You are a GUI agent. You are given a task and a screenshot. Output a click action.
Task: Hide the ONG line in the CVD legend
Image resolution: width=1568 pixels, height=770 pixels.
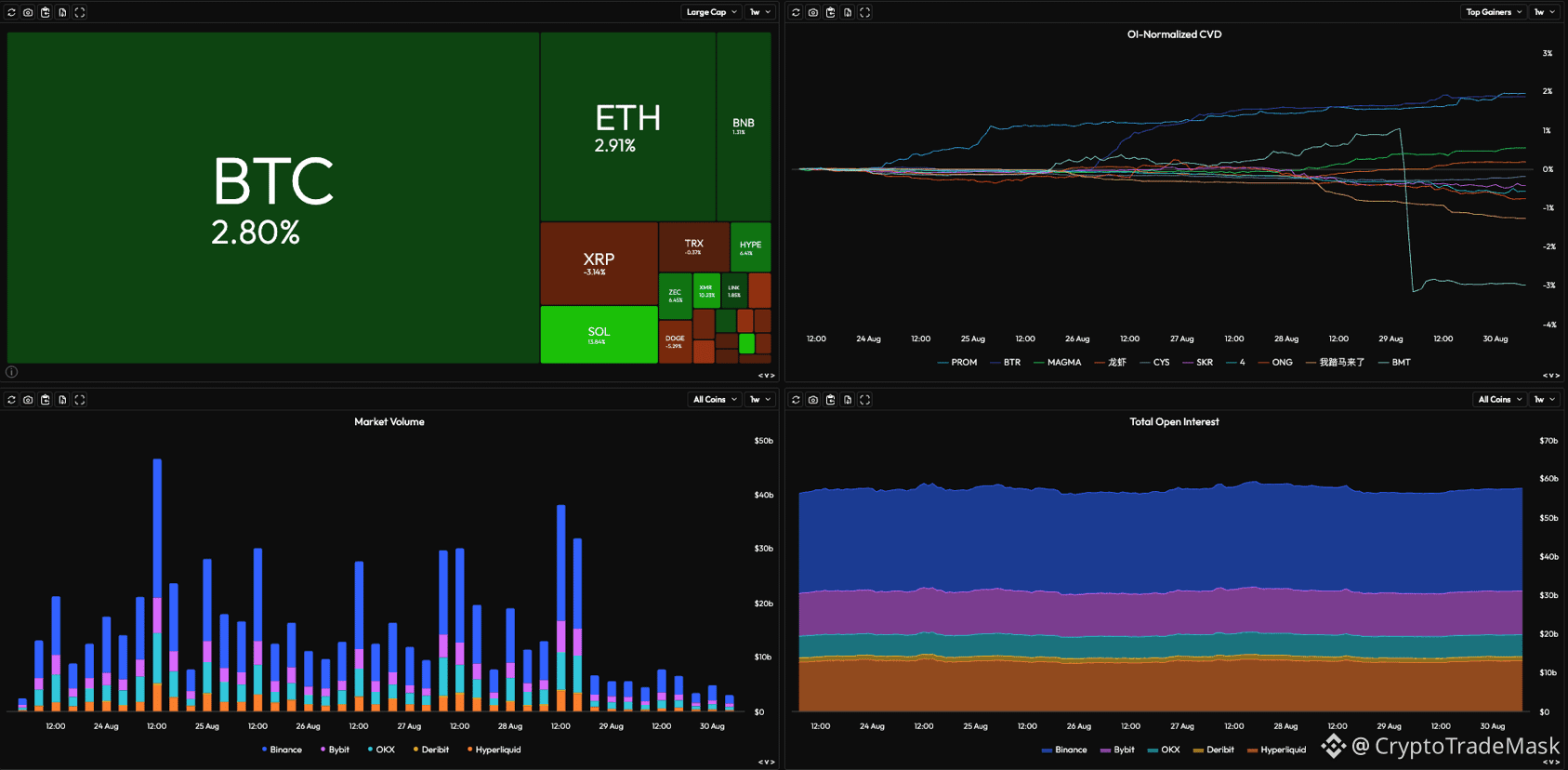pyautogui.click(x=1275, y=363)
